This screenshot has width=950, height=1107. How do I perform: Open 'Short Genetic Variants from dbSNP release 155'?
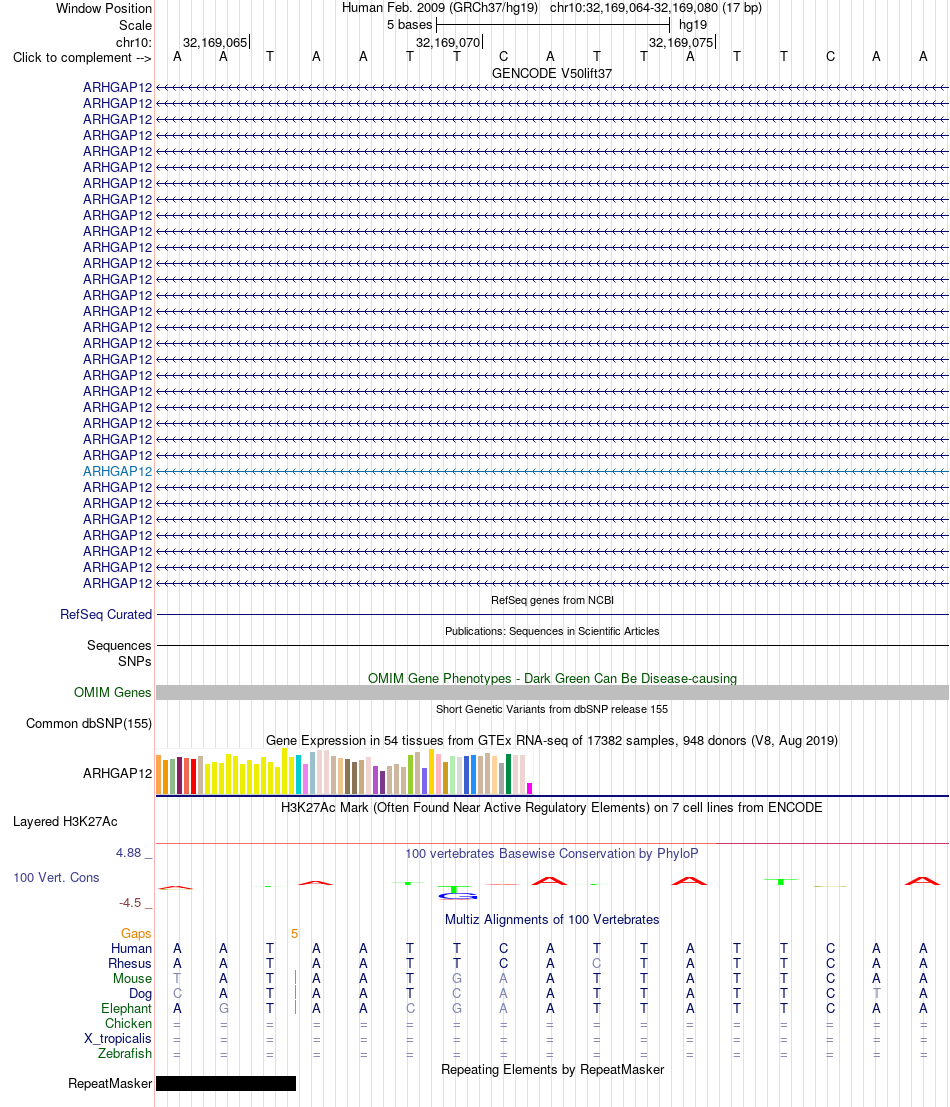point(552,709)
